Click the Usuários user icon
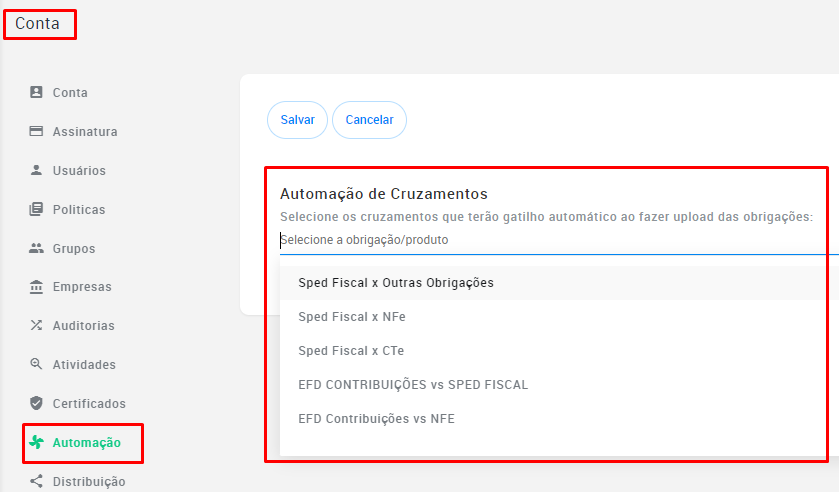This screenshot has height=492, width=839. coord(36,170)
